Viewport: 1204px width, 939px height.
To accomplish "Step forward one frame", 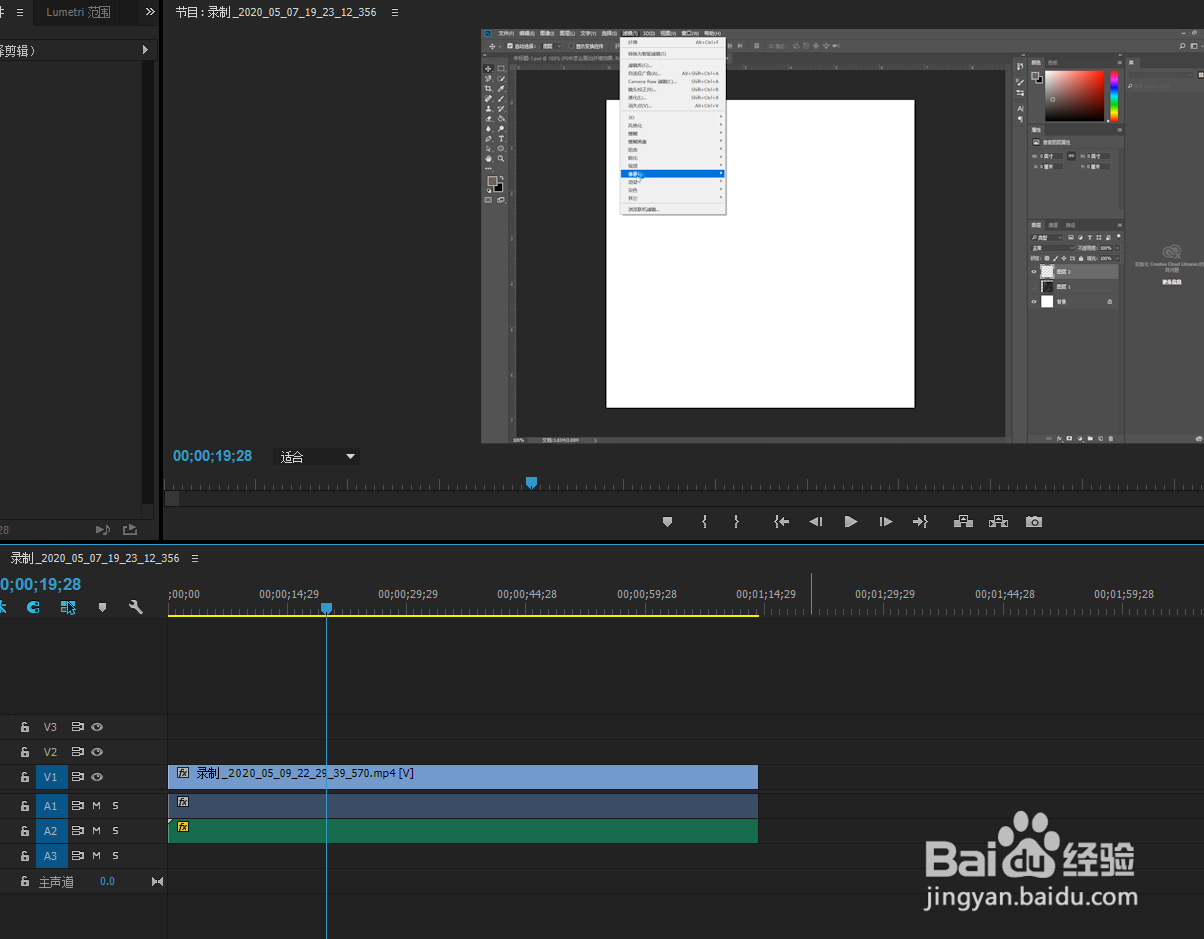I will [886, 522].
